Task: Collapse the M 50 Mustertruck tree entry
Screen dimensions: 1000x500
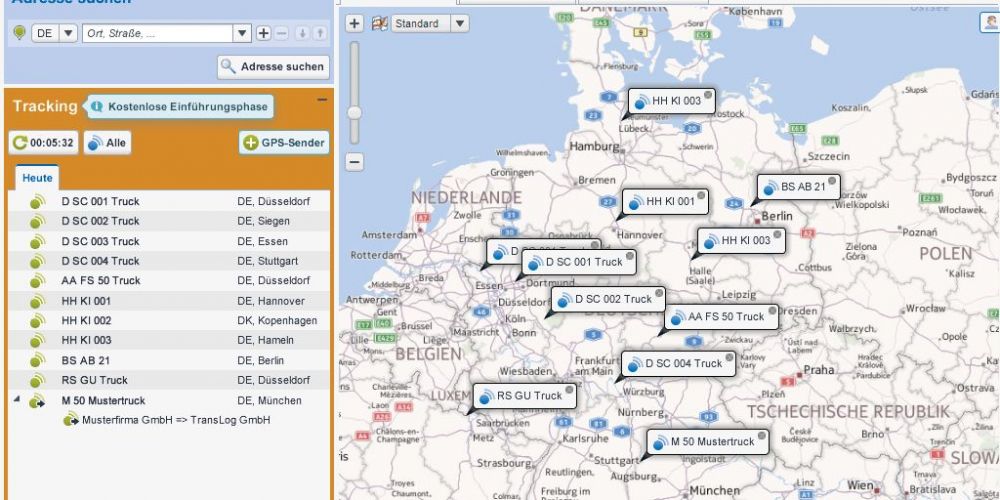Action: [x=16, y=400]
